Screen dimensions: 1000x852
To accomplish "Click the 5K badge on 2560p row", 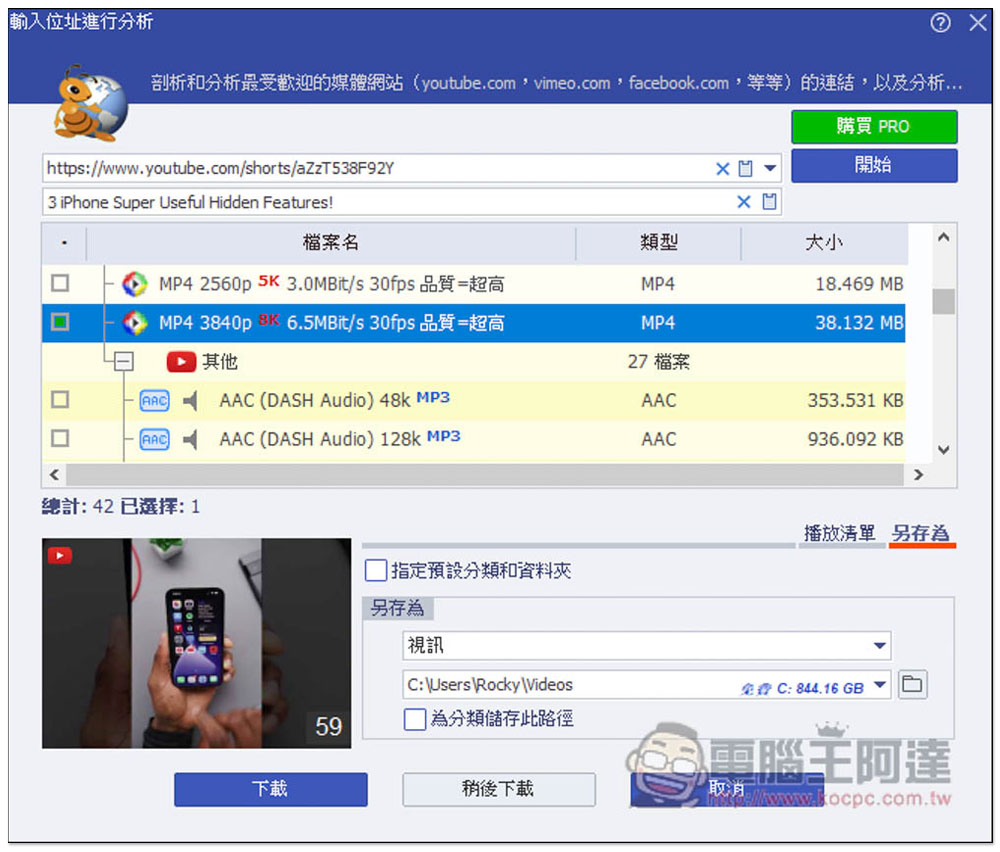I will coord(268,281).
